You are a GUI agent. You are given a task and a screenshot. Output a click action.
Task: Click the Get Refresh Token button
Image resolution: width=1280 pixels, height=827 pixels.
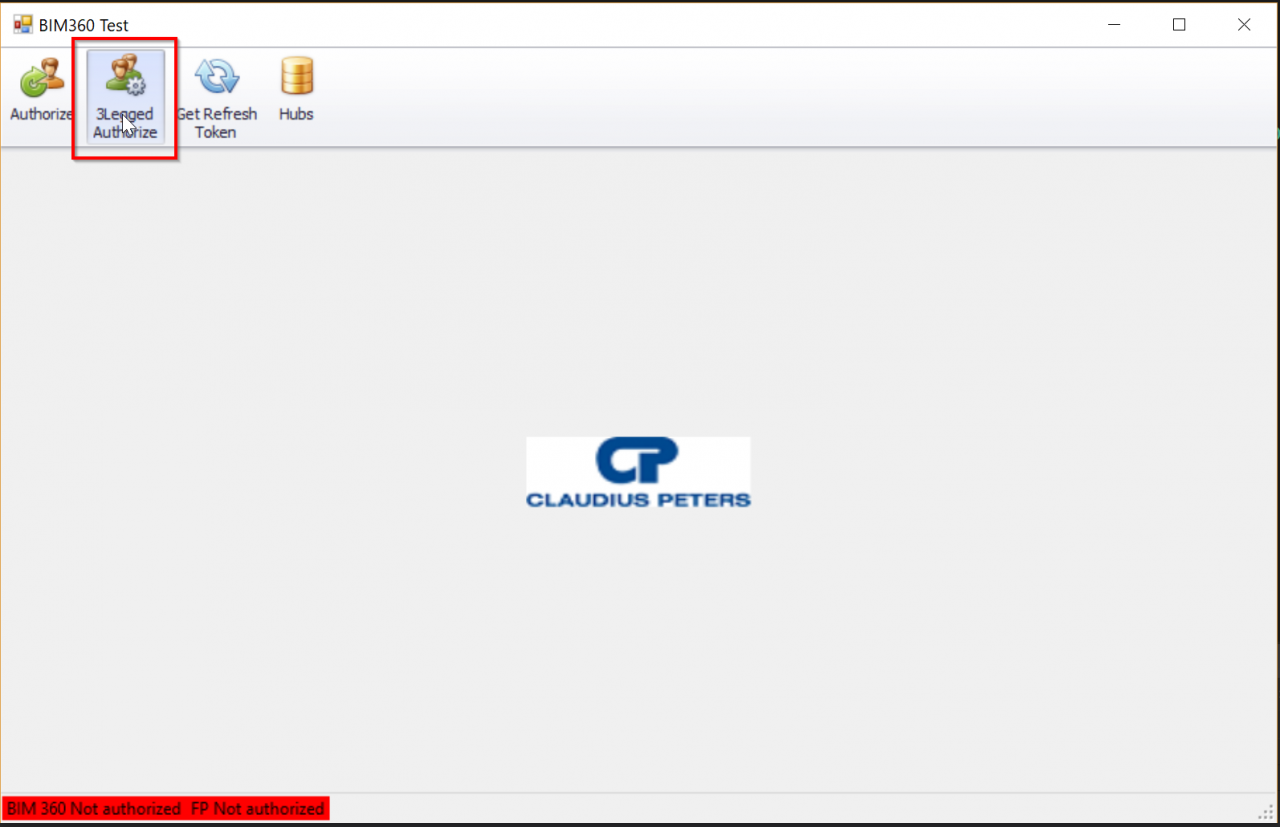[x=216, y=97]
